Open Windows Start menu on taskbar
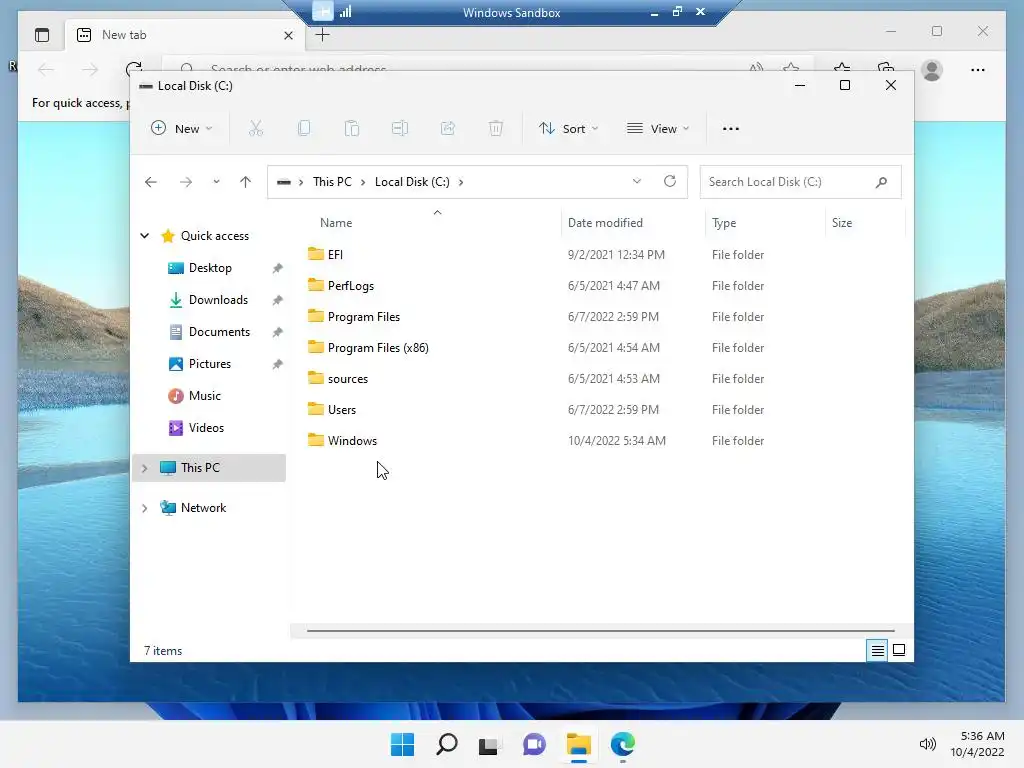 402,744
